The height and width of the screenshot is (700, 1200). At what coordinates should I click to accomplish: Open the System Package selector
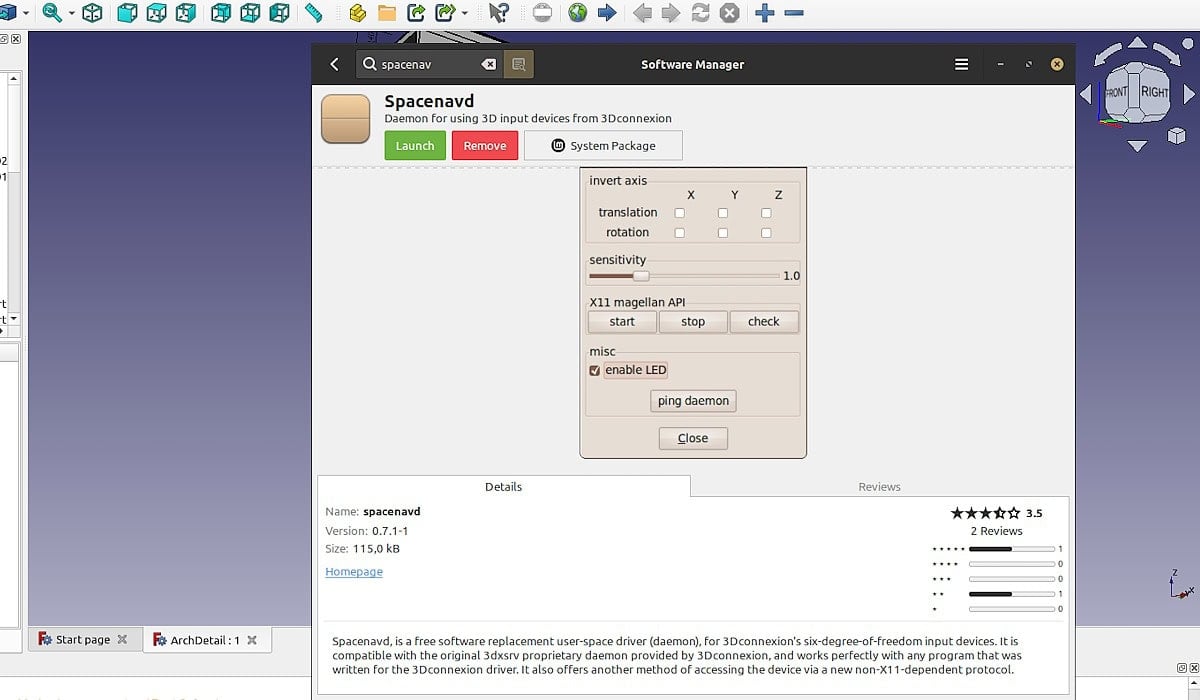click(603, 146)
